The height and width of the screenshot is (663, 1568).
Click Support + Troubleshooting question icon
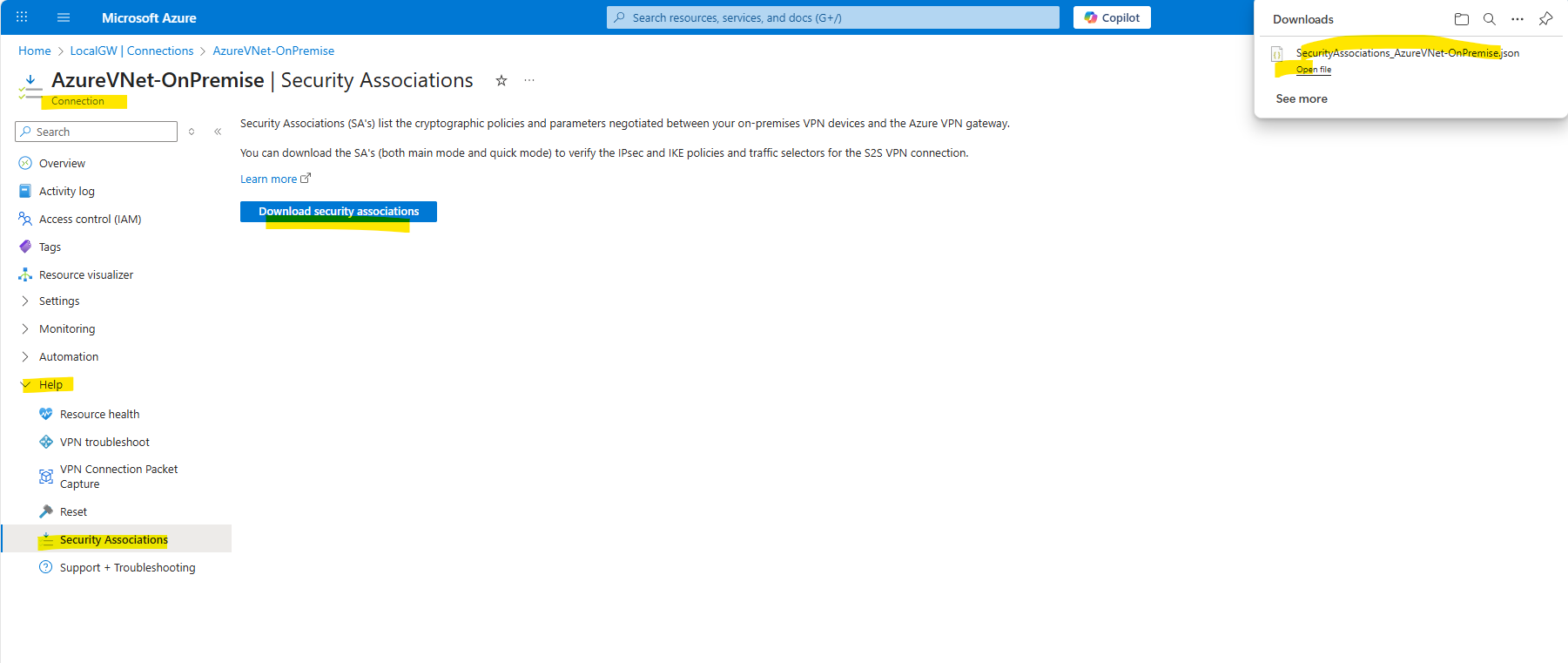(46, 567)
